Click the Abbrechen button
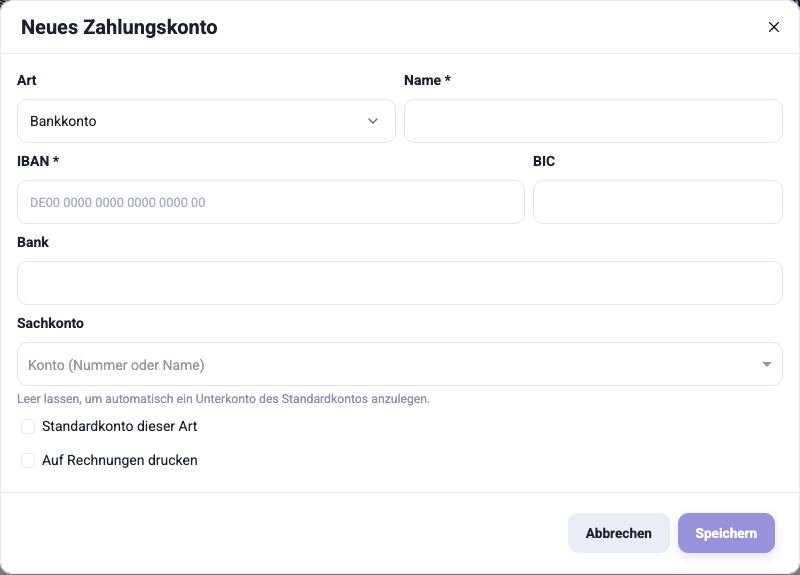The image size is (800, 575). 618,533
